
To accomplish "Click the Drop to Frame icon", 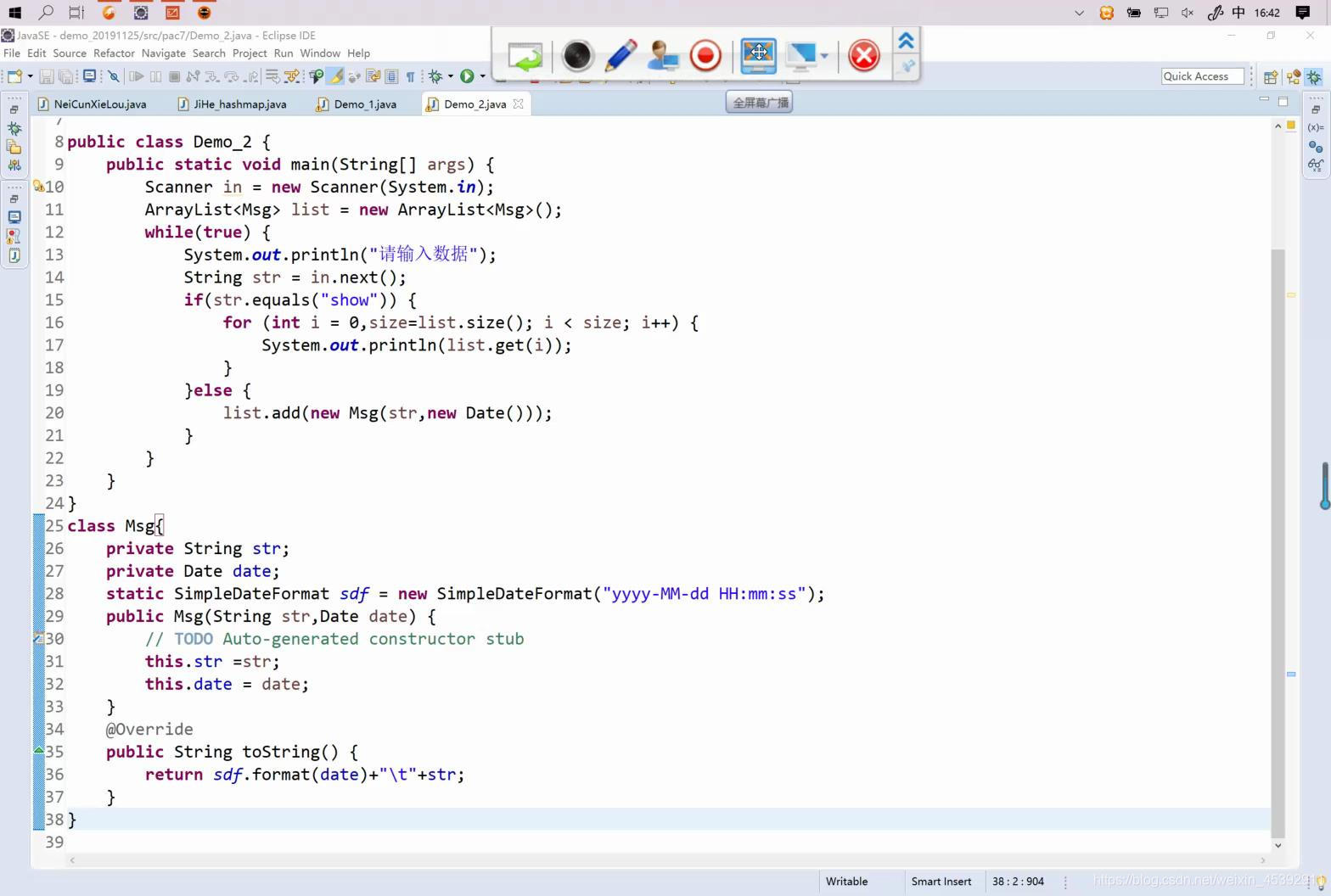I will click(x=272, y=76).
